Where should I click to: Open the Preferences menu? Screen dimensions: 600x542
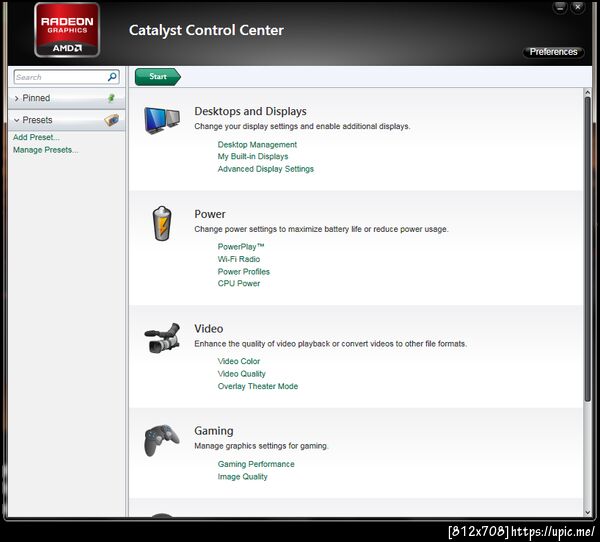553,52
